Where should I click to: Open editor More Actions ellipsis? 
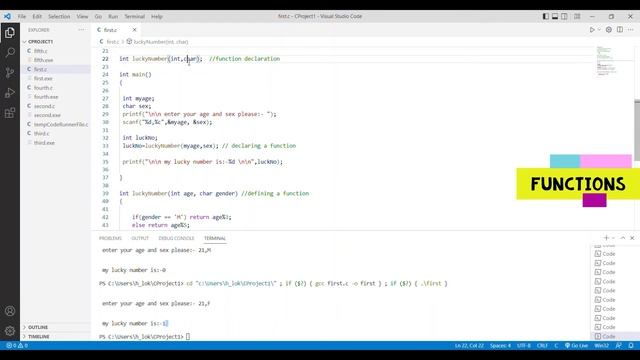tap(631, 30)
